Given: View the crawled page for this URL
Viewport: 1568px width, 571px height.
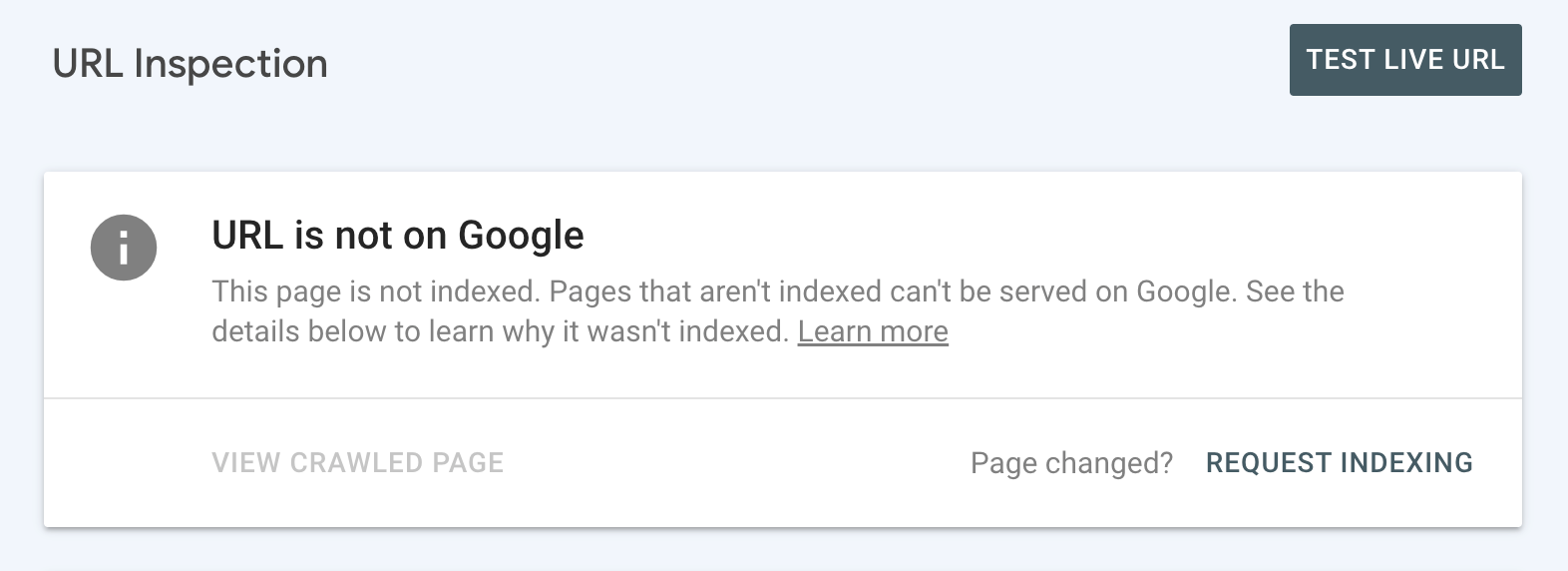Looking at the screenshot, I should pyautogui.click(x=357, y=463).
